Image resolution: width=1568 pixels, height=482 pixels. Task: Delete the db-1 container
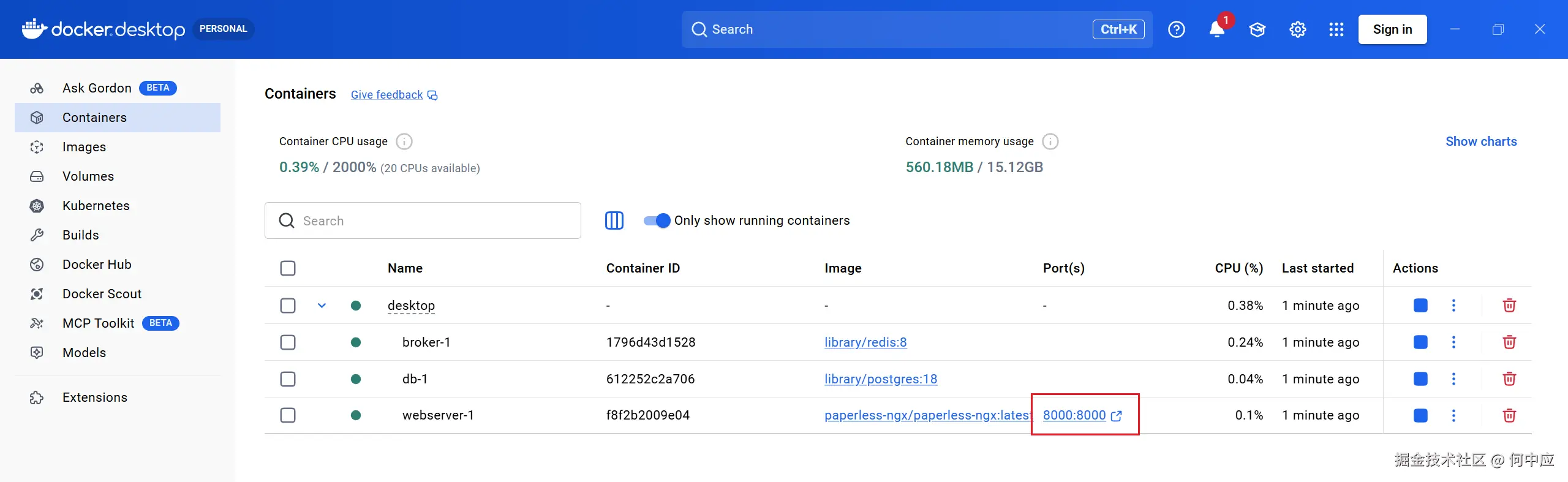click(x=1509, y=378)
